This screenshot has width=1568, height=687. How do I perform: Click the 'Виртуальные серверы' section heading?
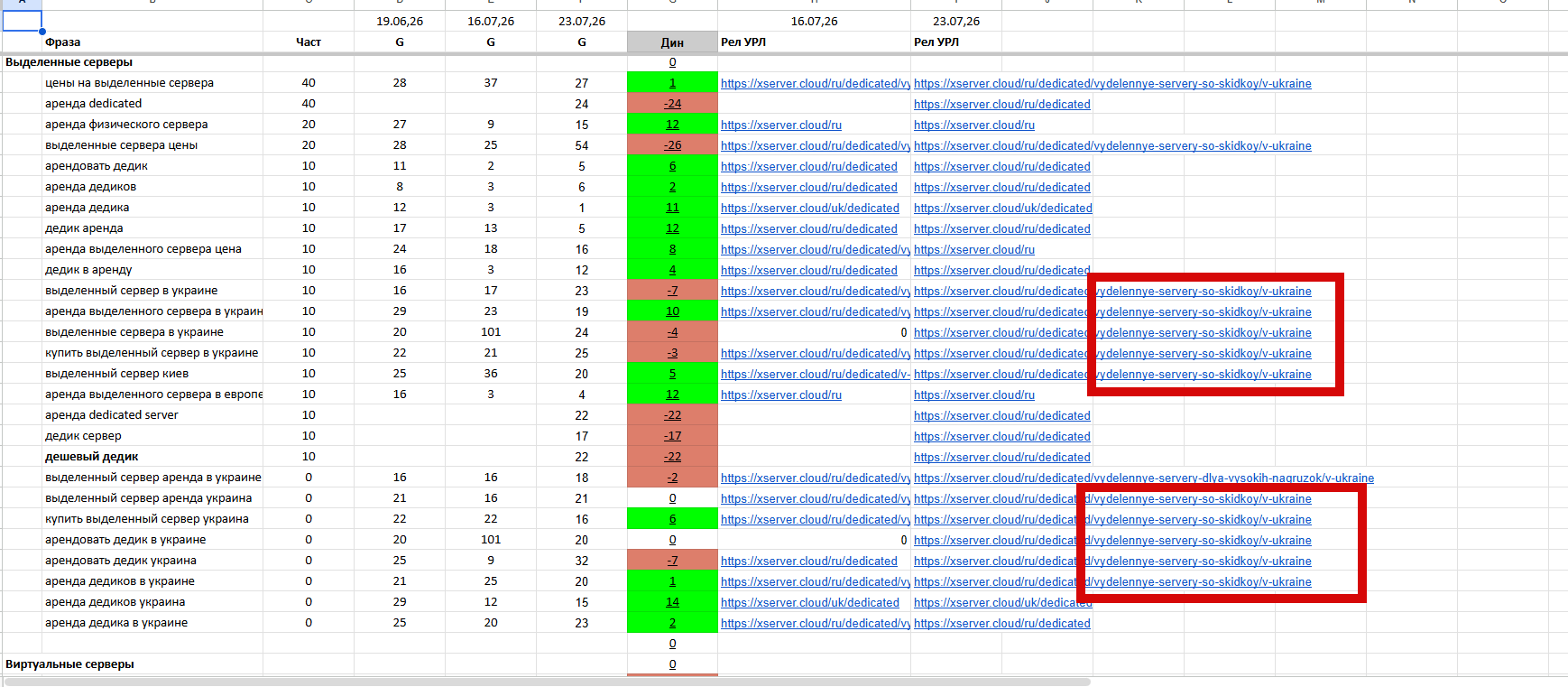click(x=69, y=664)
